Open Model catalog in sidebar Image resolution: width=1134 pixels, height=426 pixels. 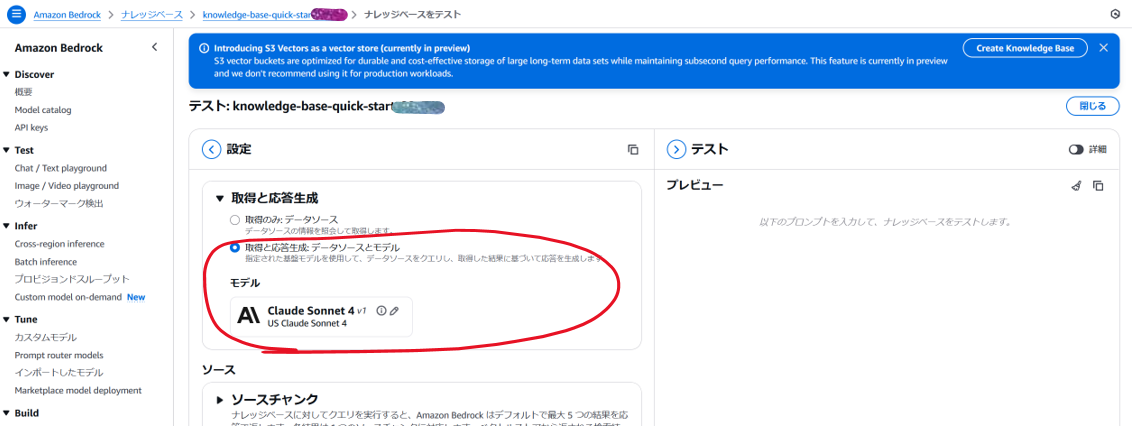[x=43, y=110]
